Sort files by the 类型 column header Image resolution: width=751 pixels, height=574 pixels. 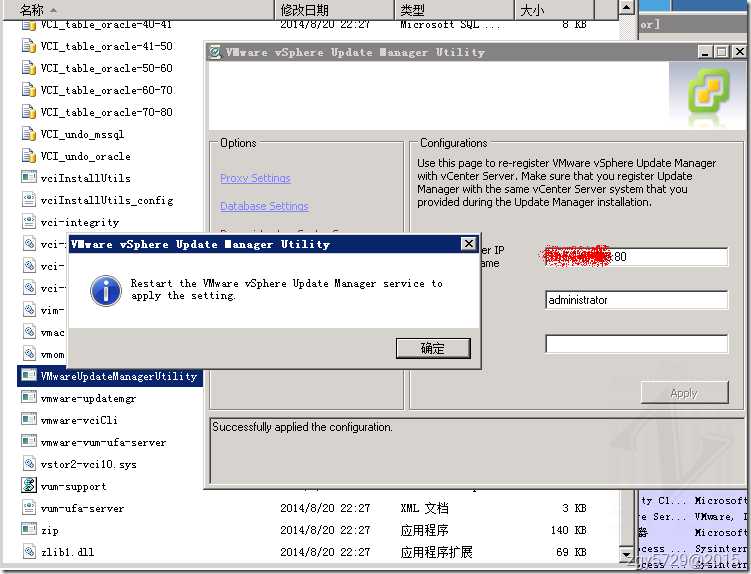(x=454, y=10)
